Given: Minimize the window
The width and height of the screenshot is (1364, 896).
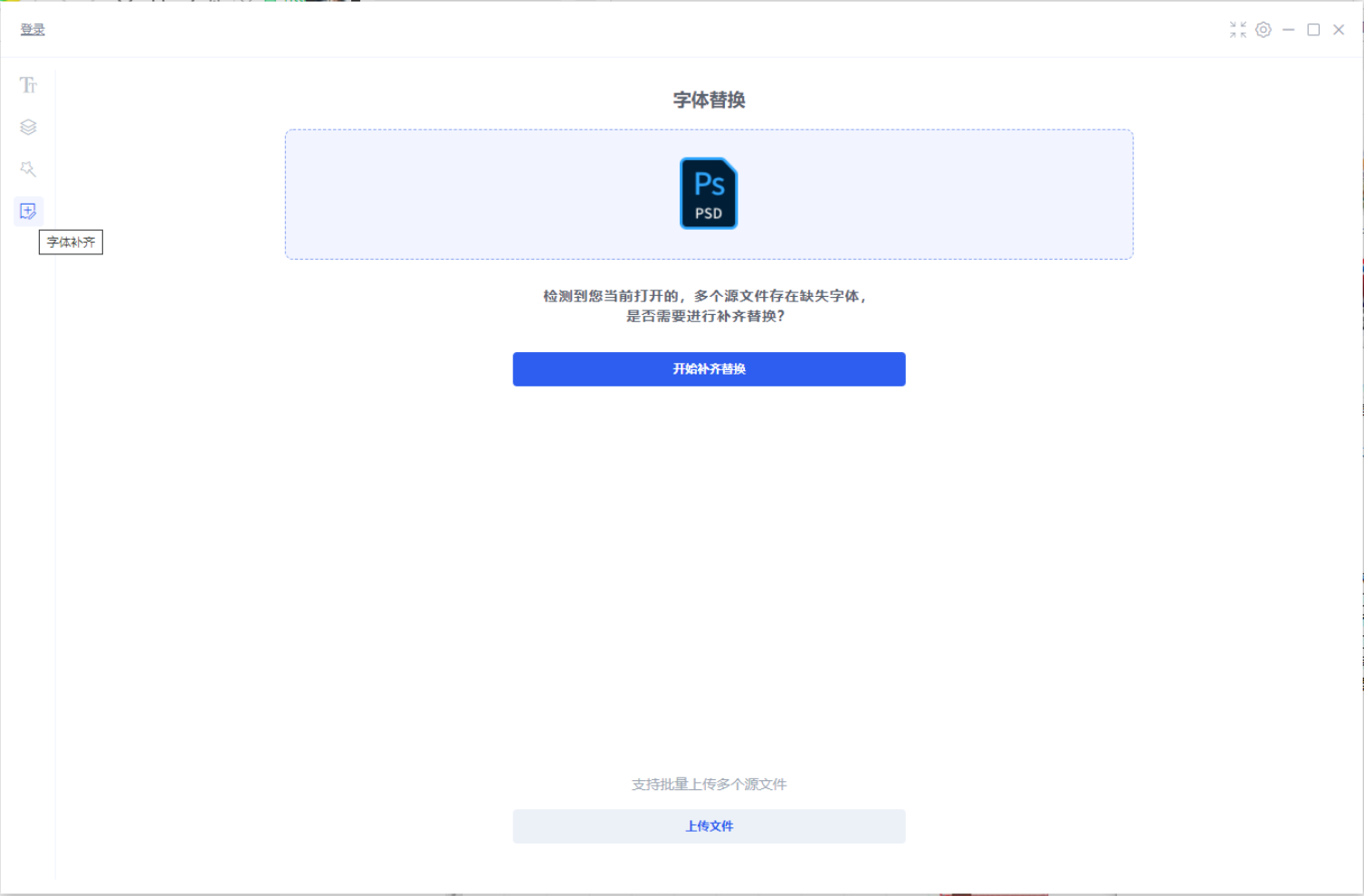Looking at the screenshot, I should click(x=1289, y=30).
